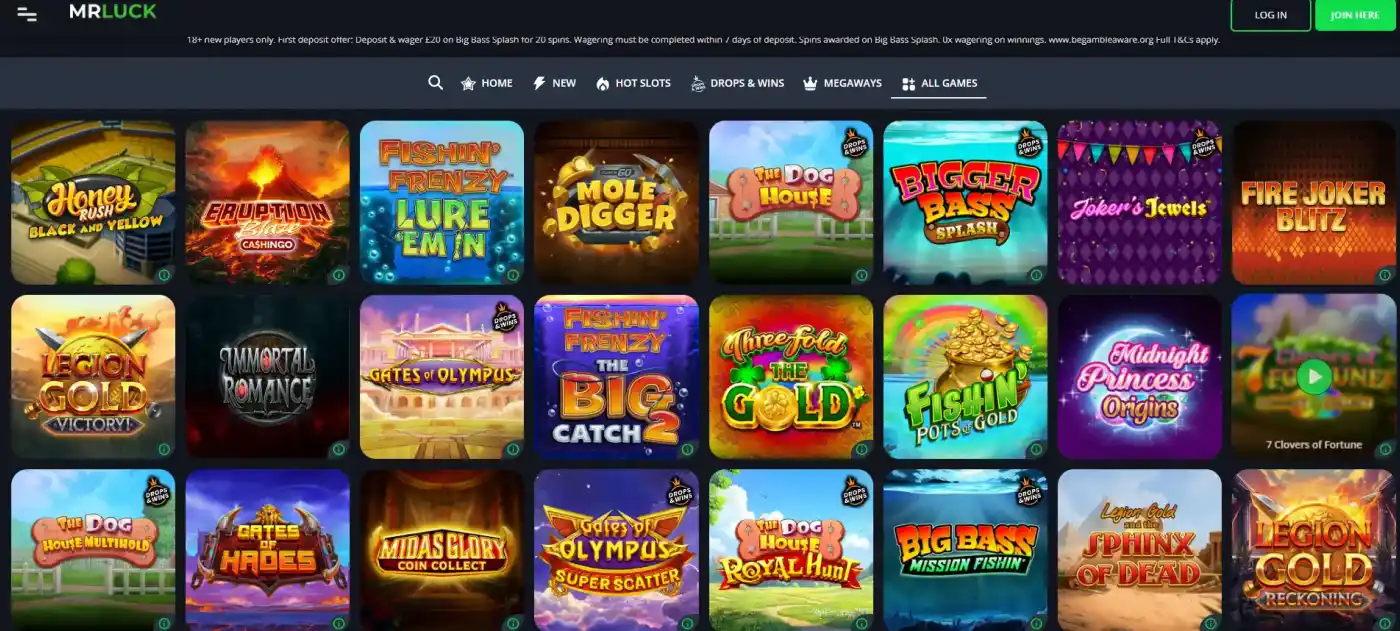This screenshot has width=1400, height=631.
Task: Launch Fishin' Pots of Gold game
Action: 966,377
